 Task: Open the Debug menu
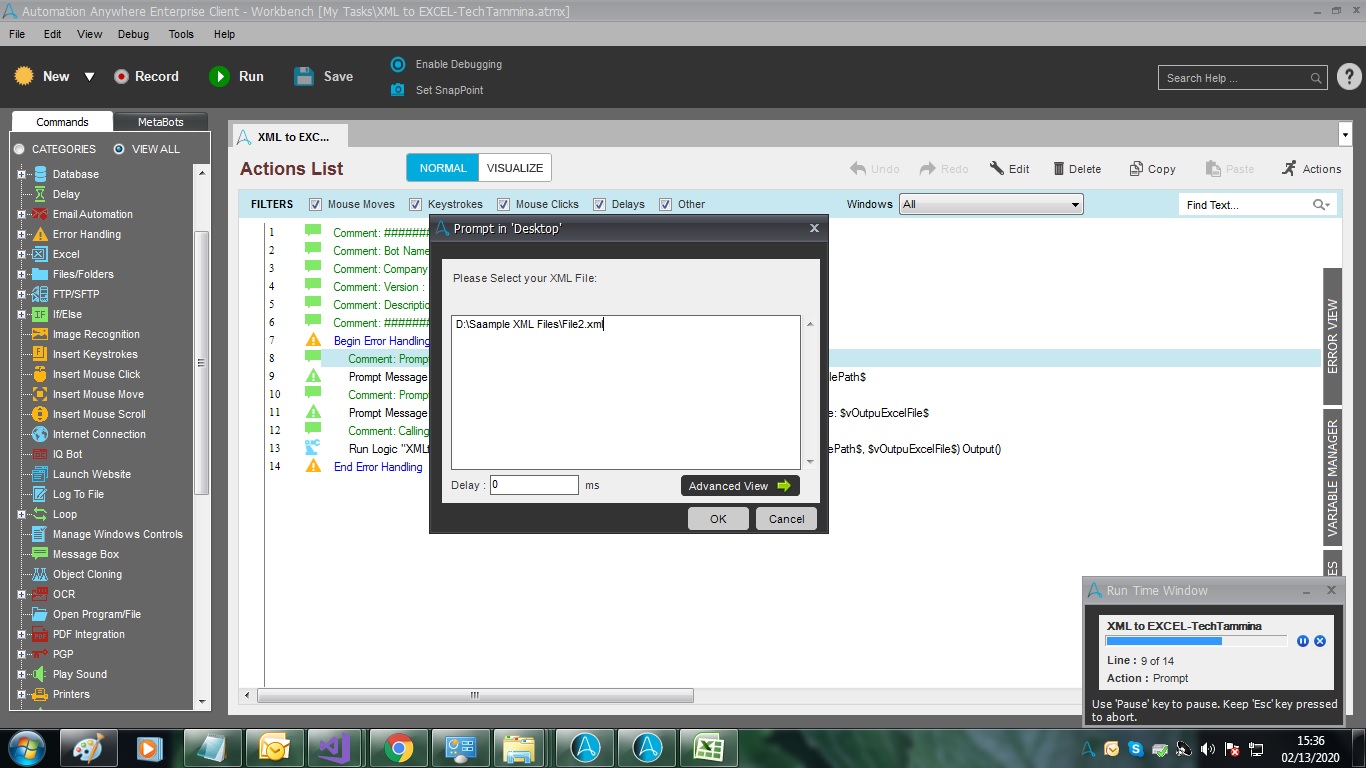133,34
